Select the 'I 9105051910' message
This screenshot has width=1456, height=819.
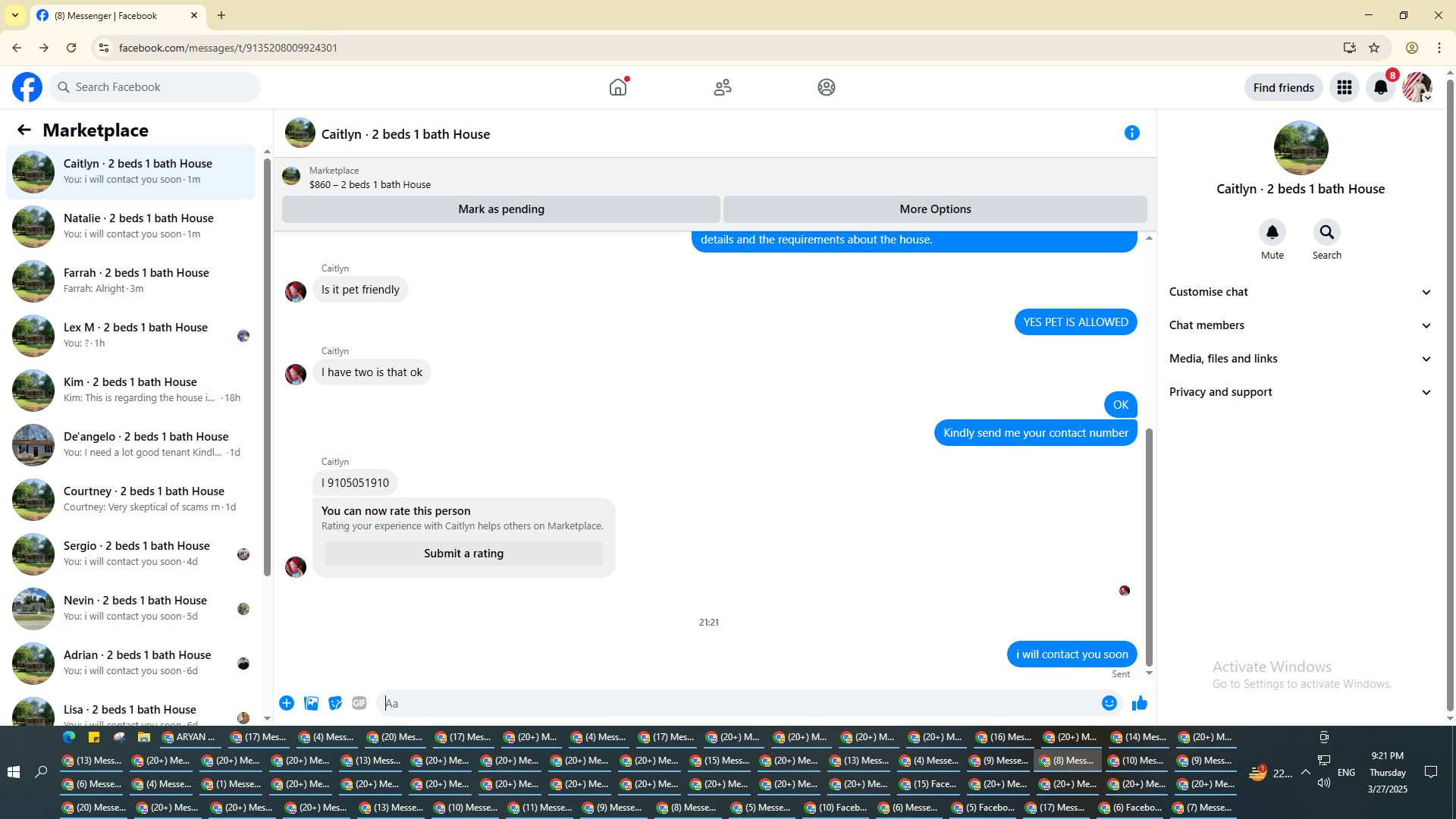tap(355, 483)
